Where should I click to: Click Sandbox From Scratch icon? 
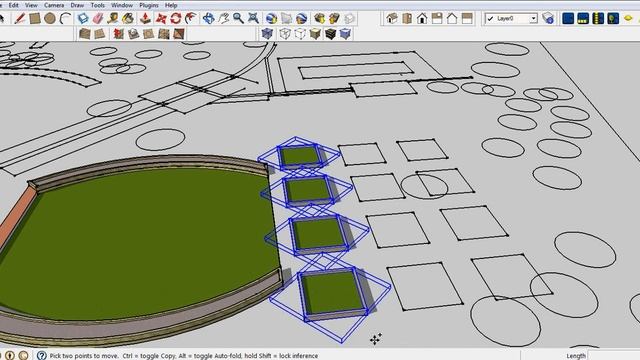[x=100, y=34]
